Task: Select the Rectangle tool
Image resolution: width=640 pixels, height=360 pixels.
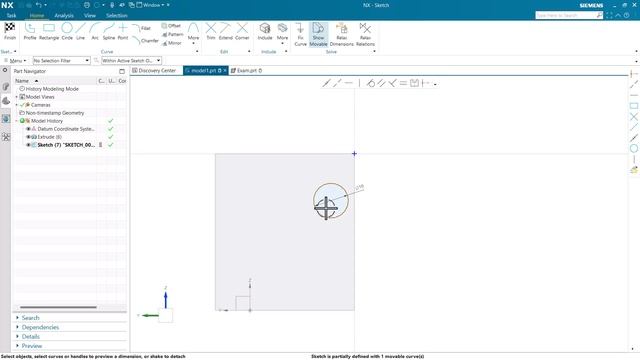Action: pyautogui.click(x=49, y=31)
